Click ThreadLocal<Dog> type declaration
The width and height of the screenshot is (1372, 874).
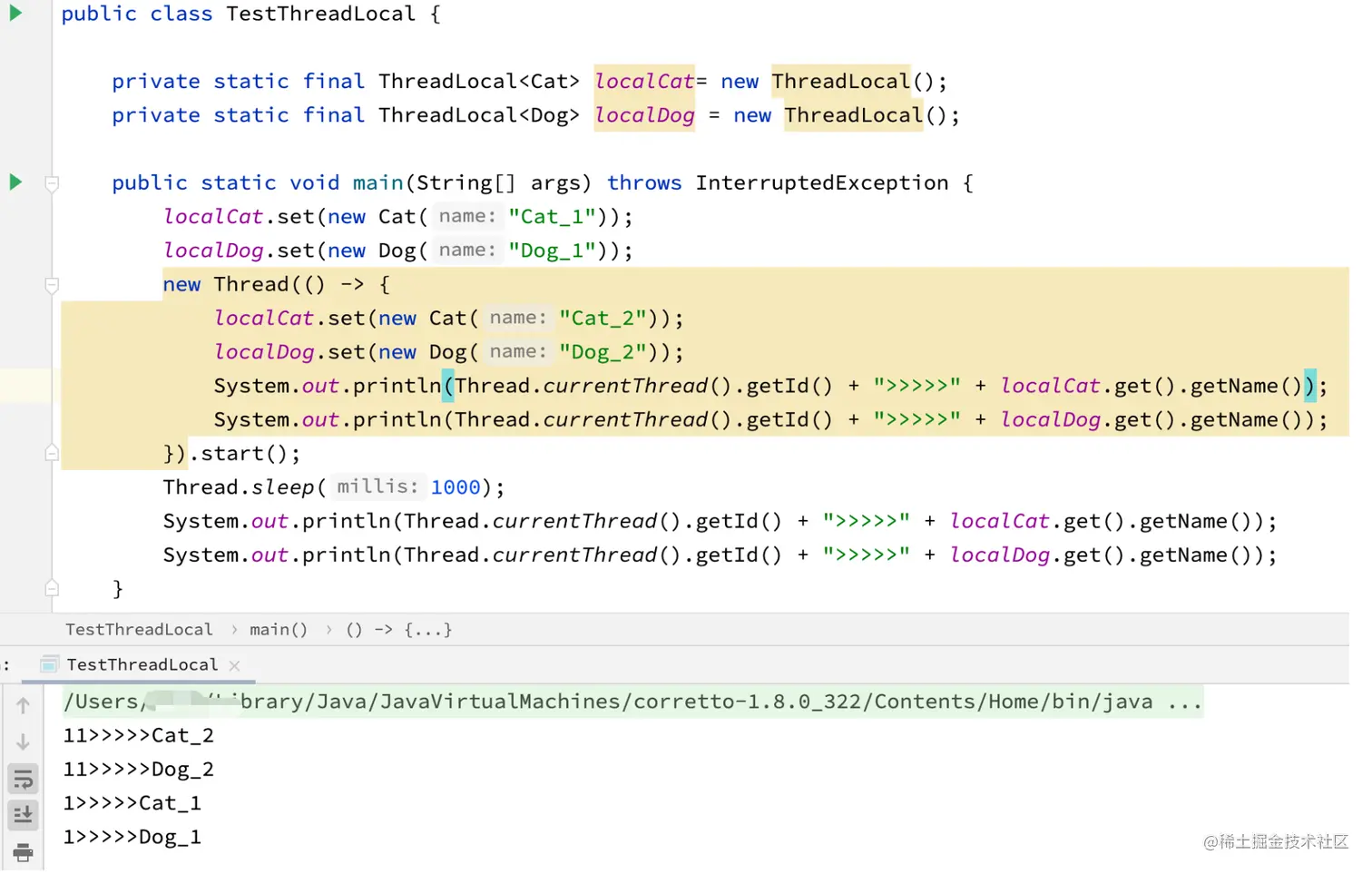479,115
